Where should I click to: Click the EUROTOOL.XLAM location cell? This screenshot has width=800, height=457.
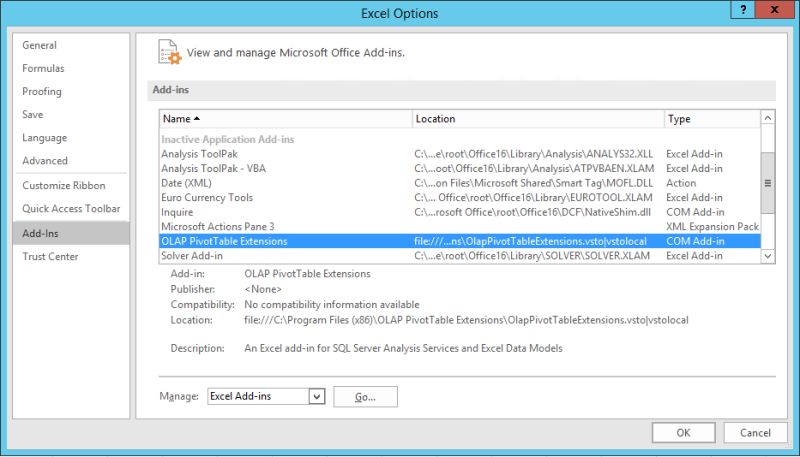533,197
